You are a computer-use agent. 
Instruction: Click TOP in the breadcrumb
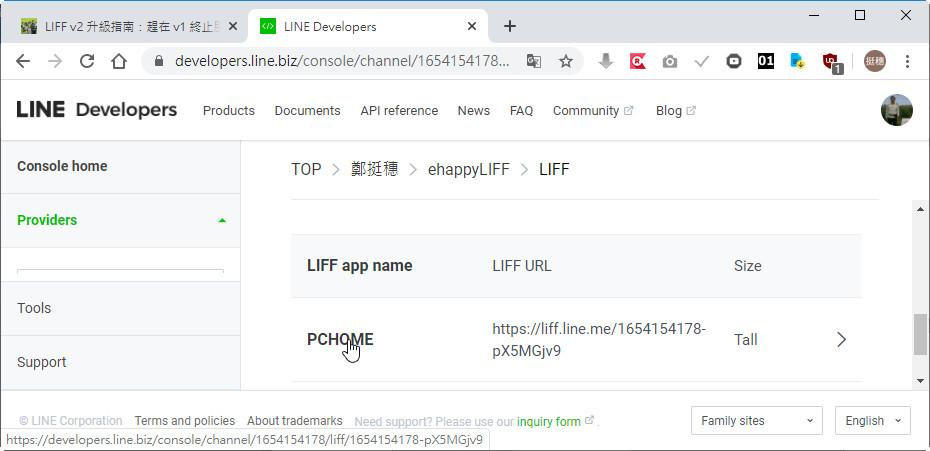click(x=306, y=170)
